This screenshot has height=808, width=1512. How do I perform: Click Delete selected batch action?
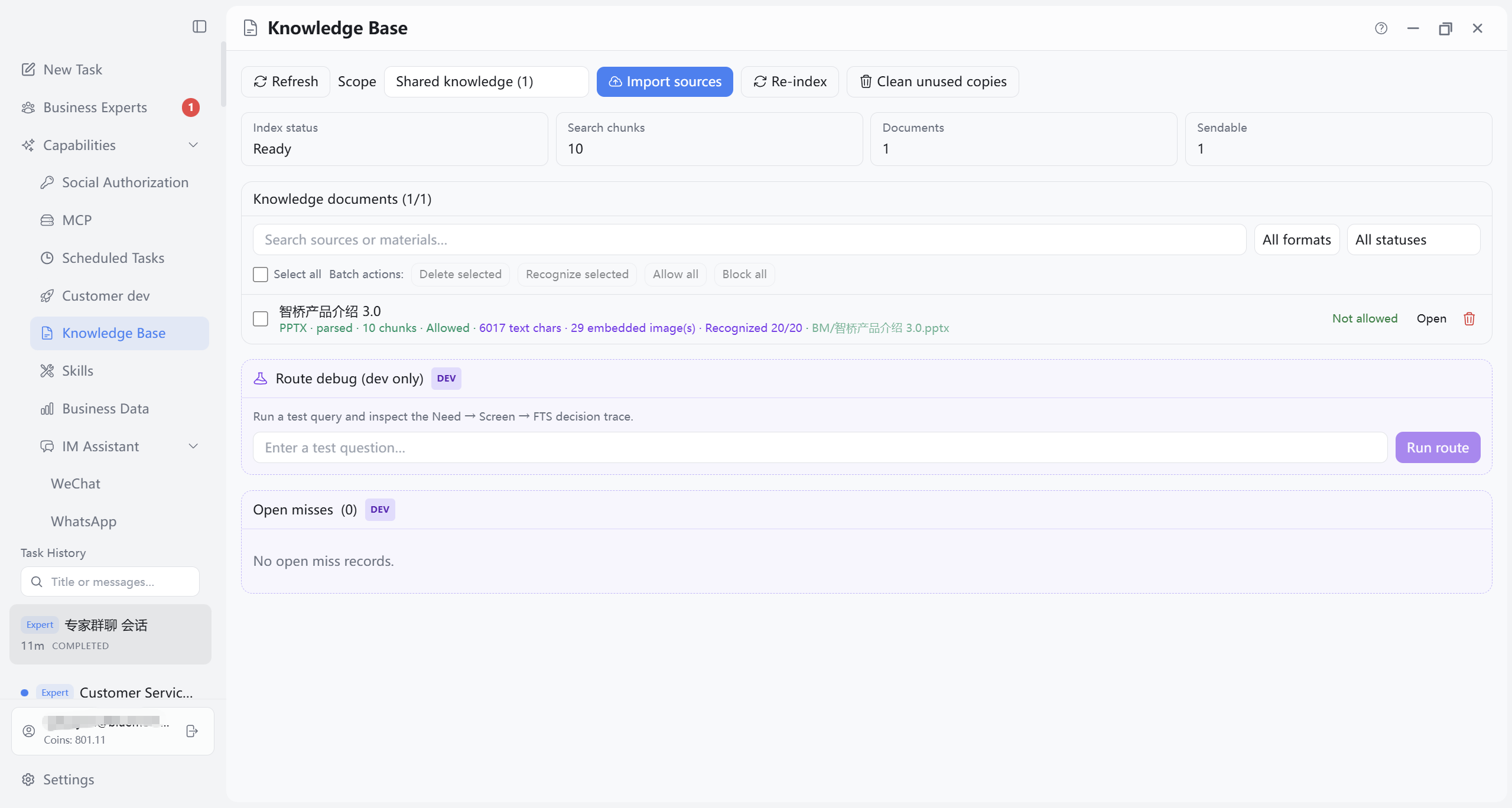click(x=460, y=274)
